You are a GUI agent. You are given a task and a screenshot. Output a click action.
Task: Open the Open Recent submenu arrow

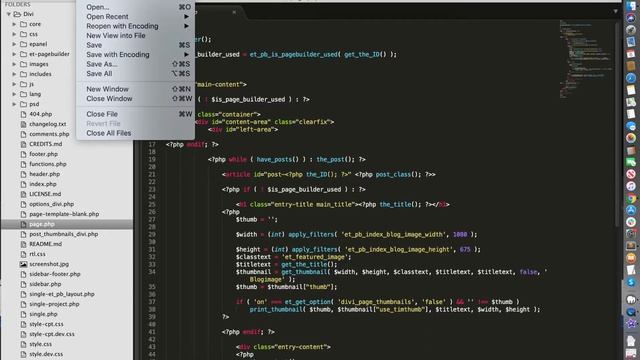[186, 17]
